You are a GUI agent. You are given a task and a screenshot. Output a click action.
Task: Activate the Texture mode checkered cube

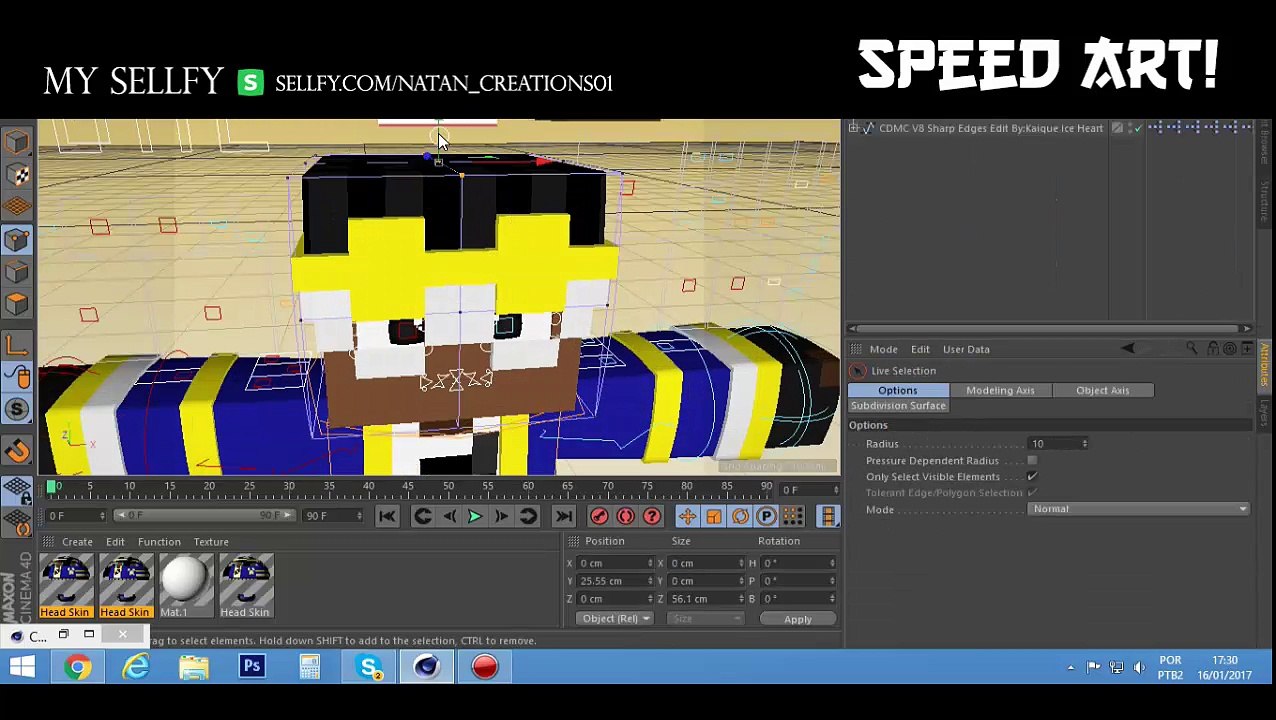click(17, 175)
